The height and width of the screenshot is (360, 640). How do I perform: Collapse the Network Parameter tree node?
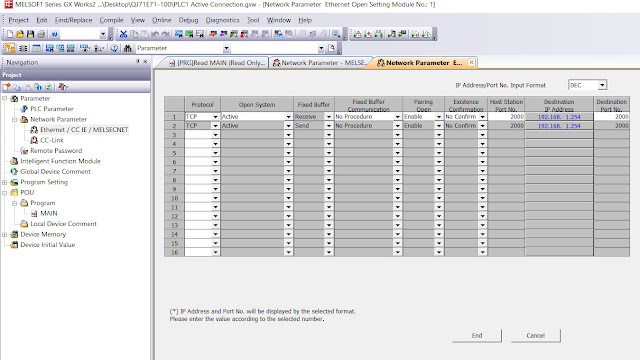[x=14, y=119]
